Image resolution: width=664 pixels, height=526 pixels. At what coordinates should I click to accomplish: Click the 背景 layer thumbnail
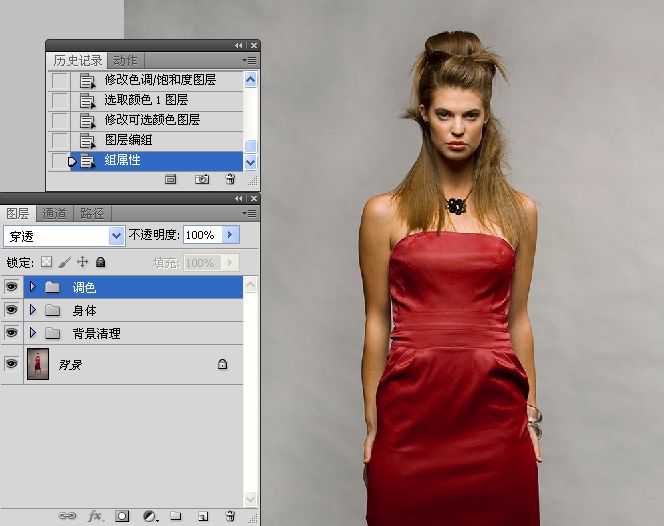pos(38,364)
